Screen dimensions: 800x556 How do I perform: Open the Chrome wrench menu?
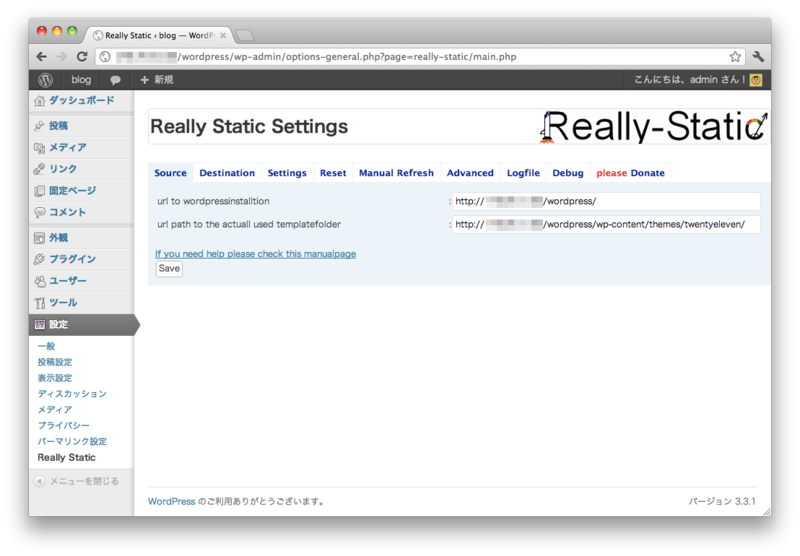[x=758, y=57]
